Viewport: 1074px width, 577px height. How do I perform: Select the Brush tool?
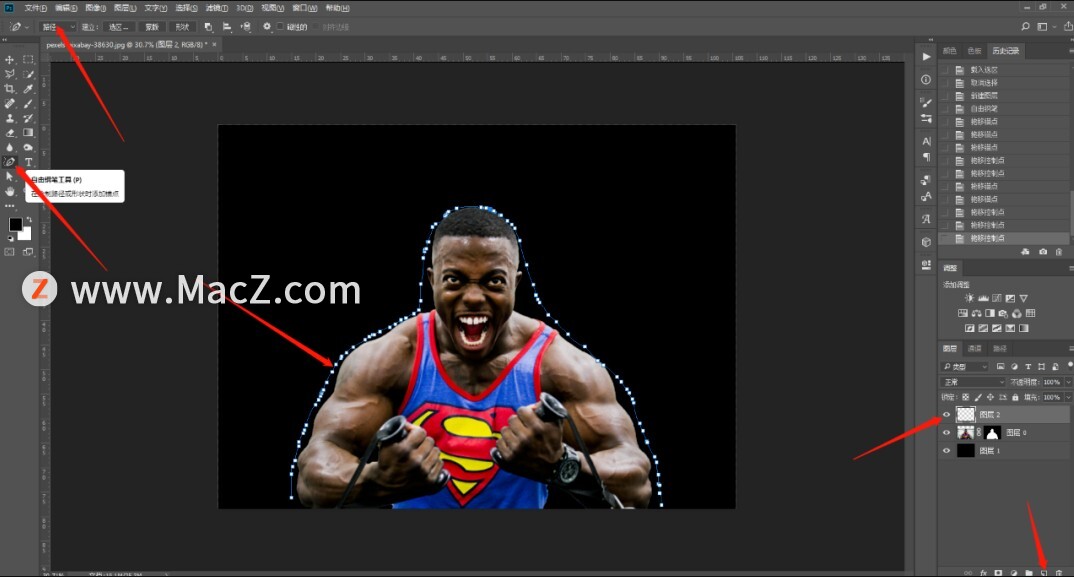coord(28,103)
